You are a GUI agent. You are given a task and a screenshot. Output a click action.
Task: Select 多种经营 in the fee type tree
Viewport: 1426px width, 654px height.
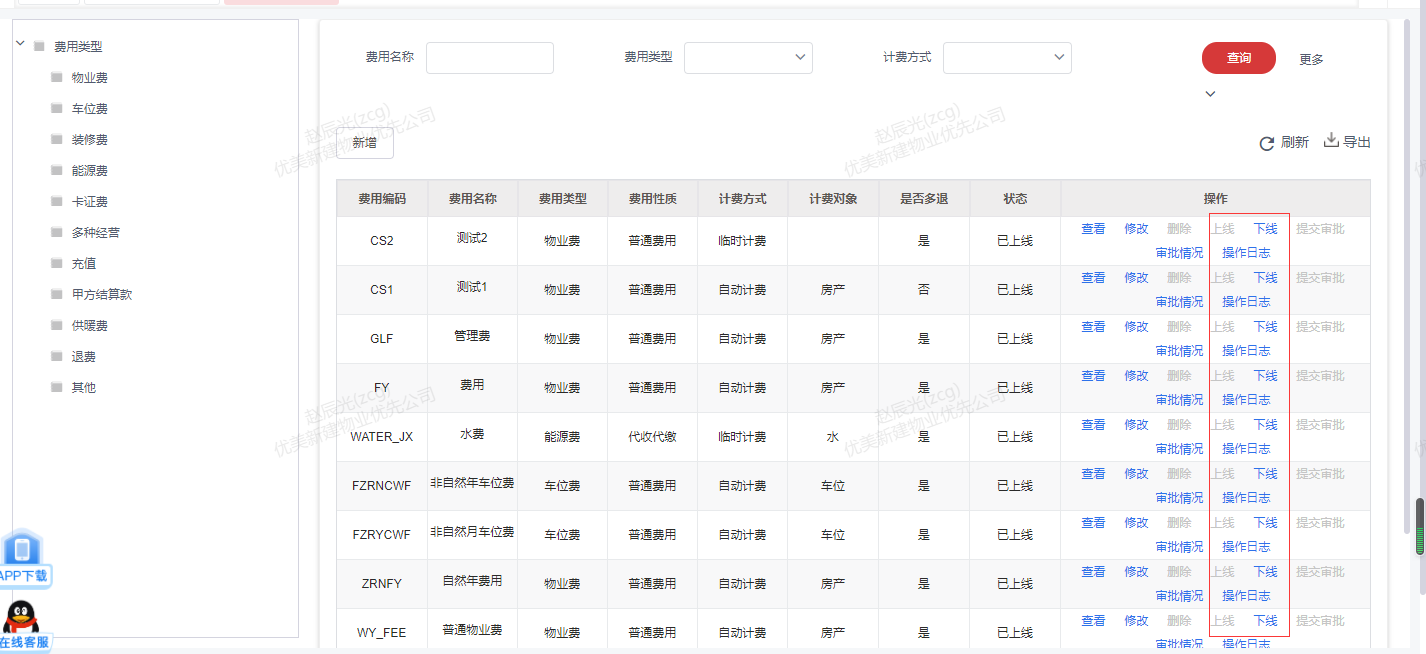coord(96,233)
